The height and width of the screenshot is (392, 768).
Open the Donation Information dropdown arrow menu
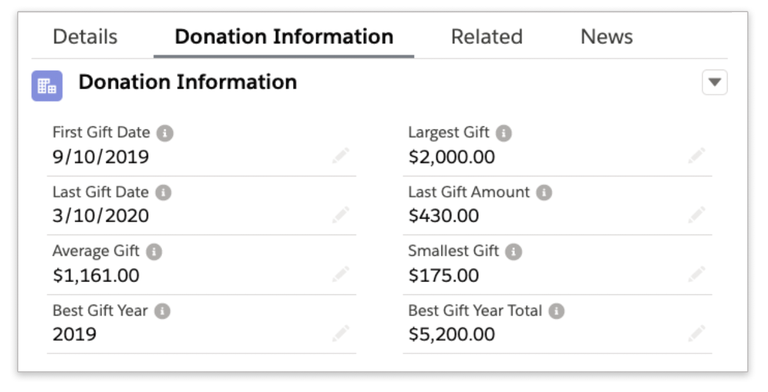(715, 82)
